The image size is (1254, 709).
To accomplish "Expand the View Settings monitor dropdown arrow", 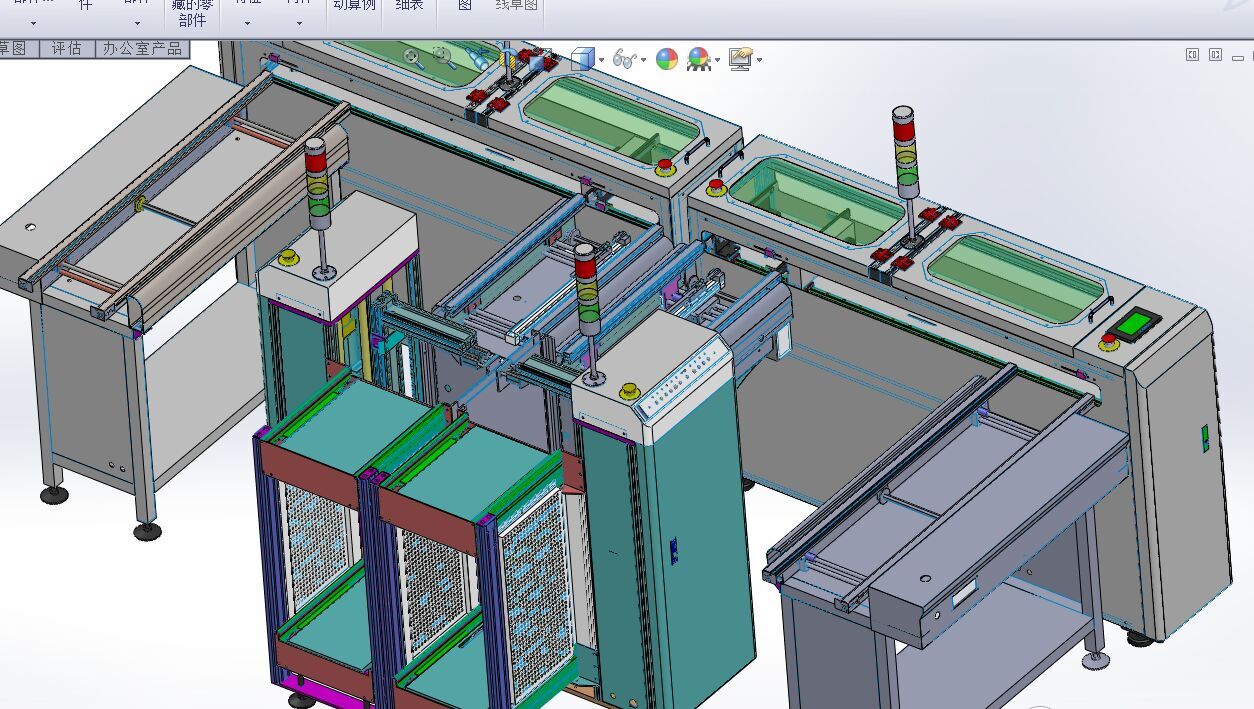I will pos(760,61).
